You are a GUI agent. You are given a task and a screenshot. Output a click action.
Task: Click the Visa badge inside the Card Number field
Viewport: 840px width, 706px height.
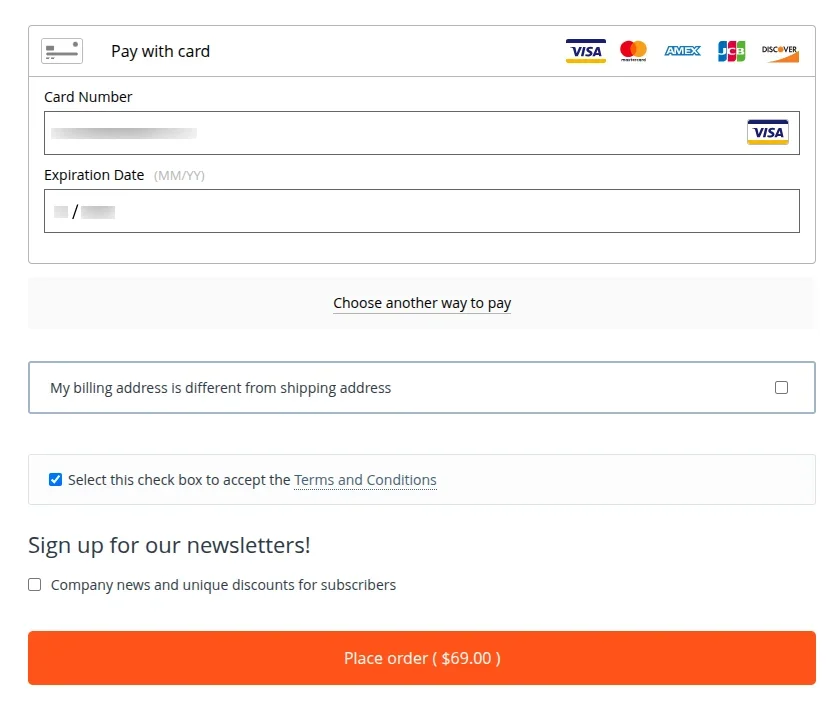coord(768,133)
